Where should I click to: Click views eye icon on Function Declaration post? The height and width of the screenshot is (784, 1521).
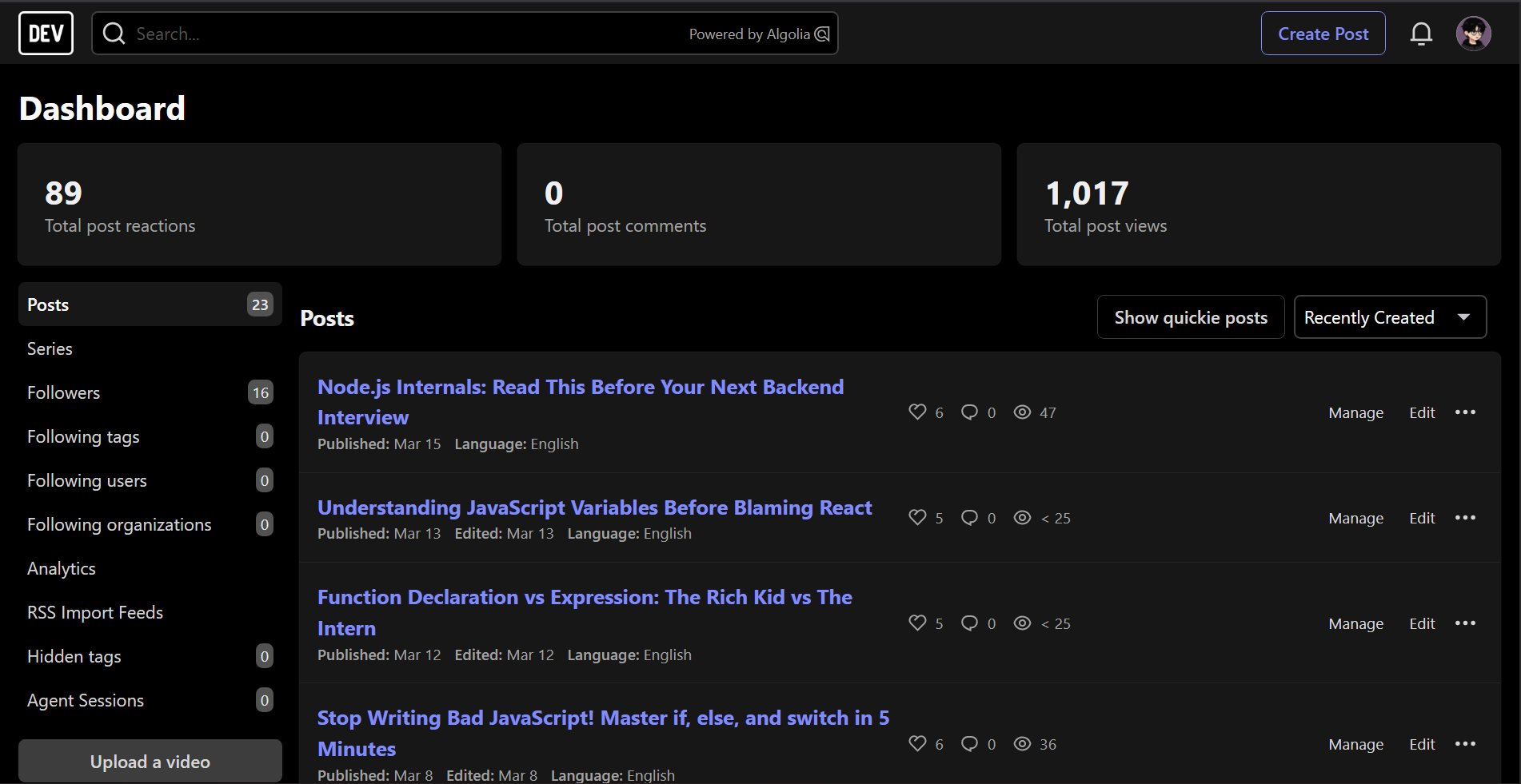coord(1022,623)
